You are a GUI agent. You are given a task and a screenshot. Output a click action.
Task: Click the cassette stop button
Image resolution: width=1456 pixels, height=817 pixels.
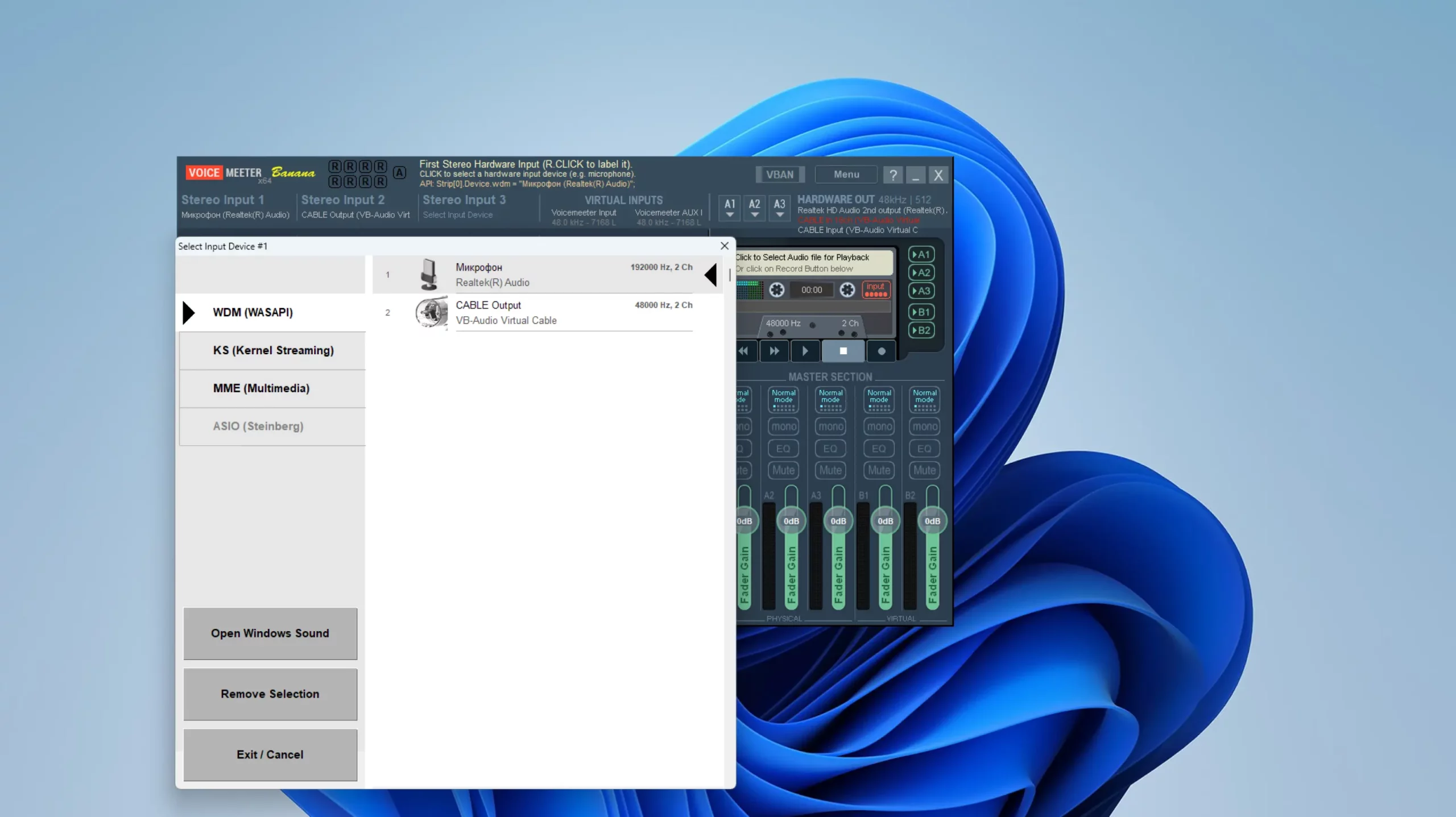coord(843,351)
